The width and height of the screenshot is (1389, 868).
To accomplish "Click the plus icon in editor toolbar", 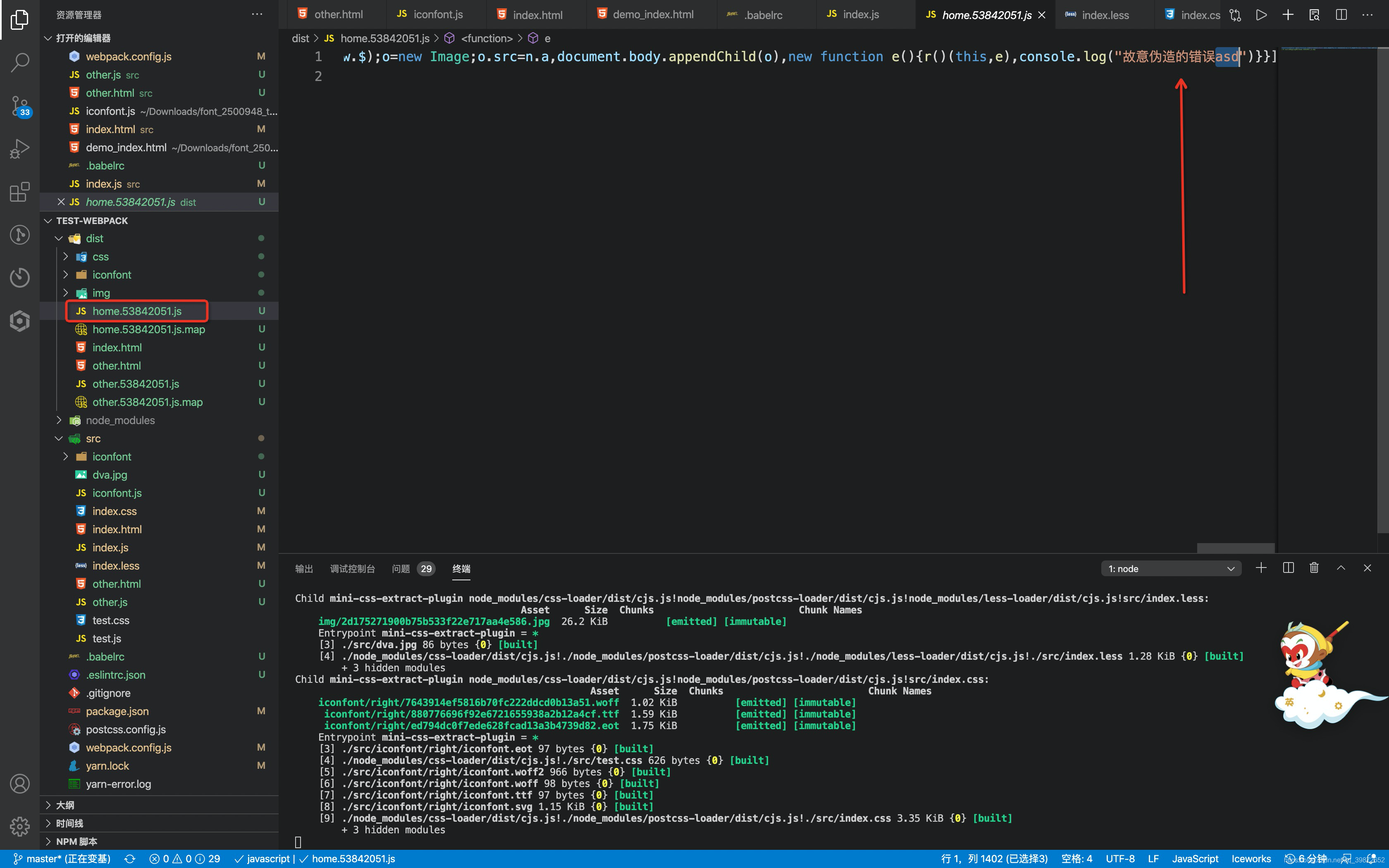I will click(1288, 15).
